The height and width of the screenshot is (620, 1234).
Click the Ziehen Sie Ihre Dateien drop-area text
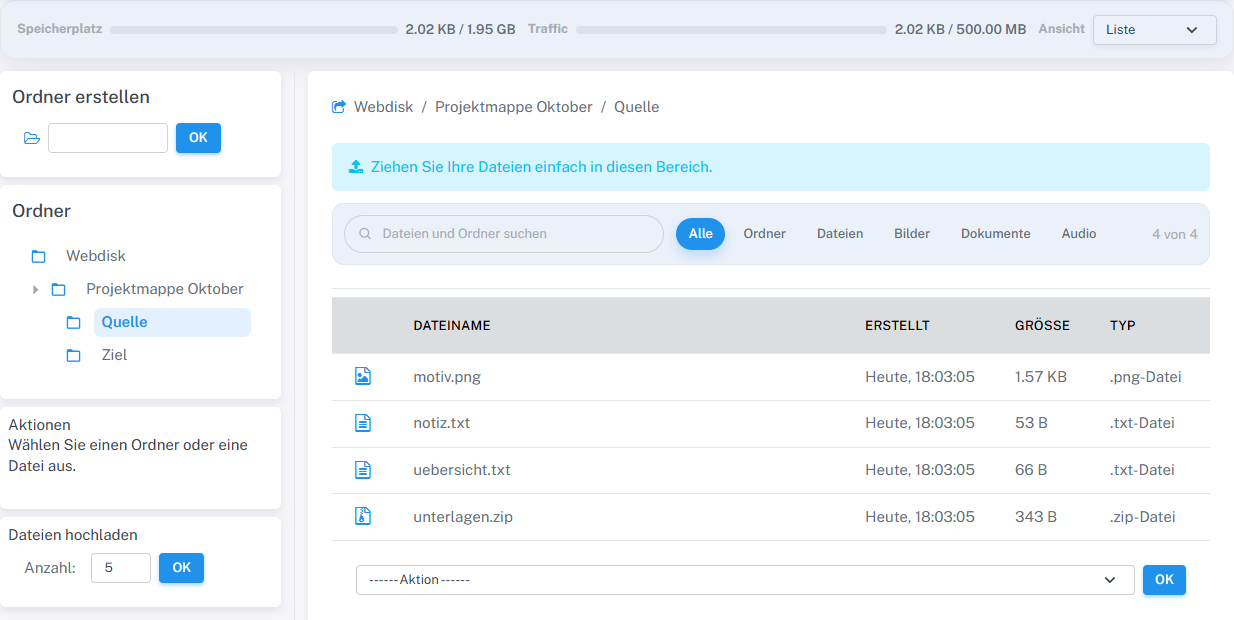point(541,167)
